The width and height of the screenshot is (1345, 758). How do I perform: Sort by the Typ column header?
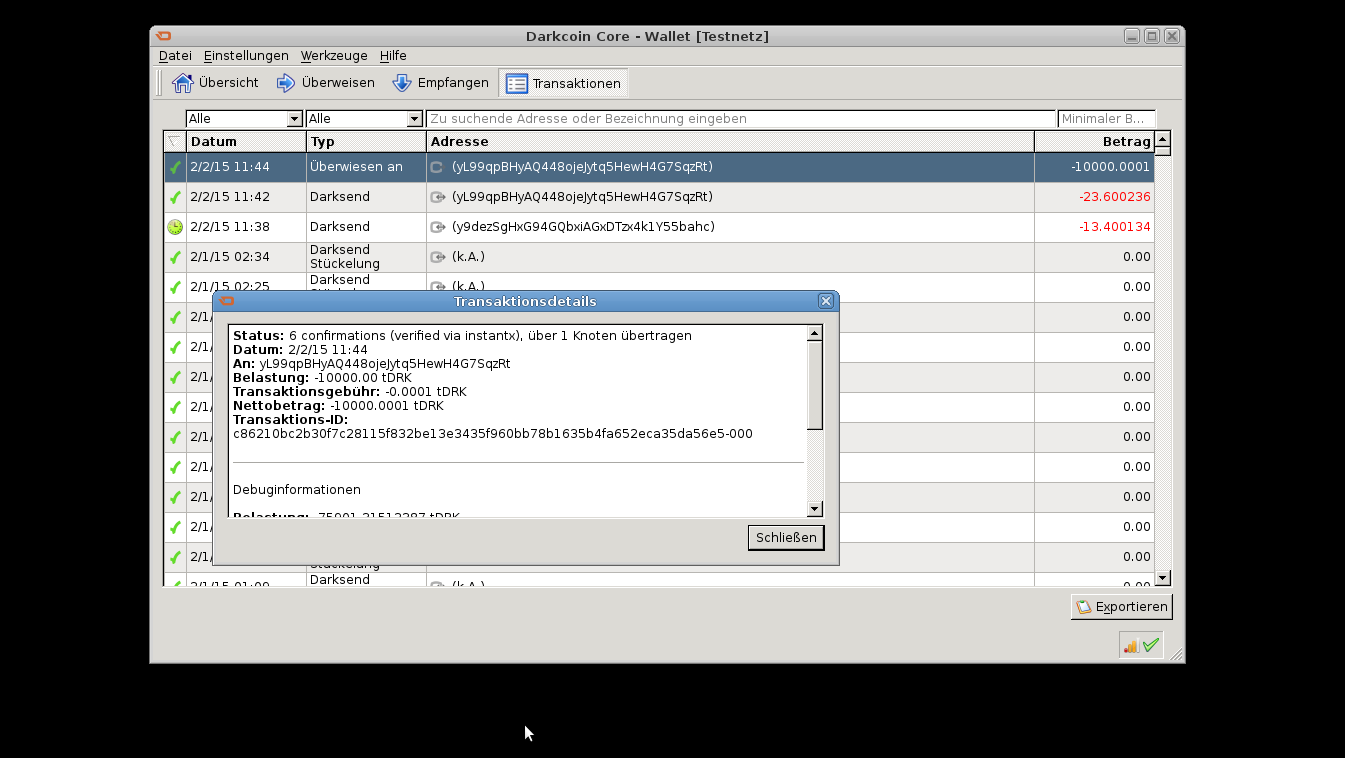366,142
